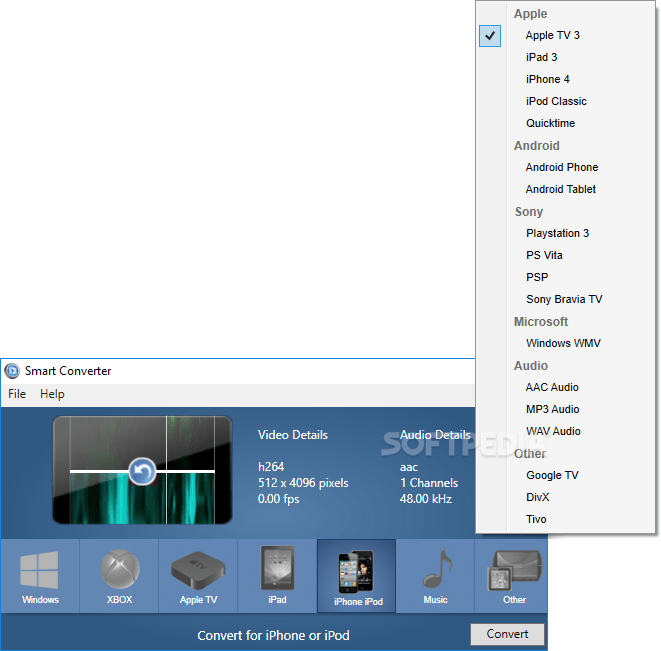Click the video preview thumbnail
Image resolution: width=661 pixels, height=651 pixels.
142,470
